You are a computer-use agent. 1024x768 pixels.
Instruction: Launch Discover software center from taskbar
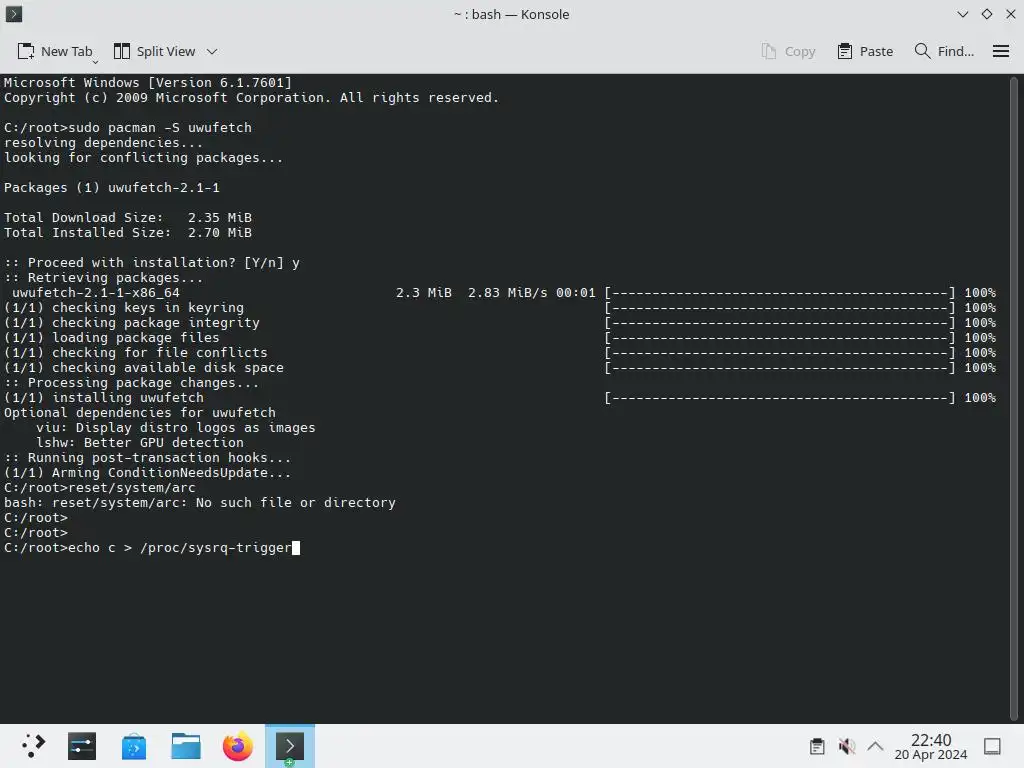tap(134, 746)
